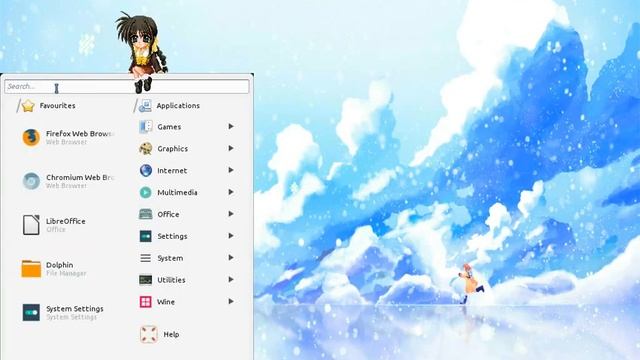Expand the Games submenu arrow

coord(231,127)
